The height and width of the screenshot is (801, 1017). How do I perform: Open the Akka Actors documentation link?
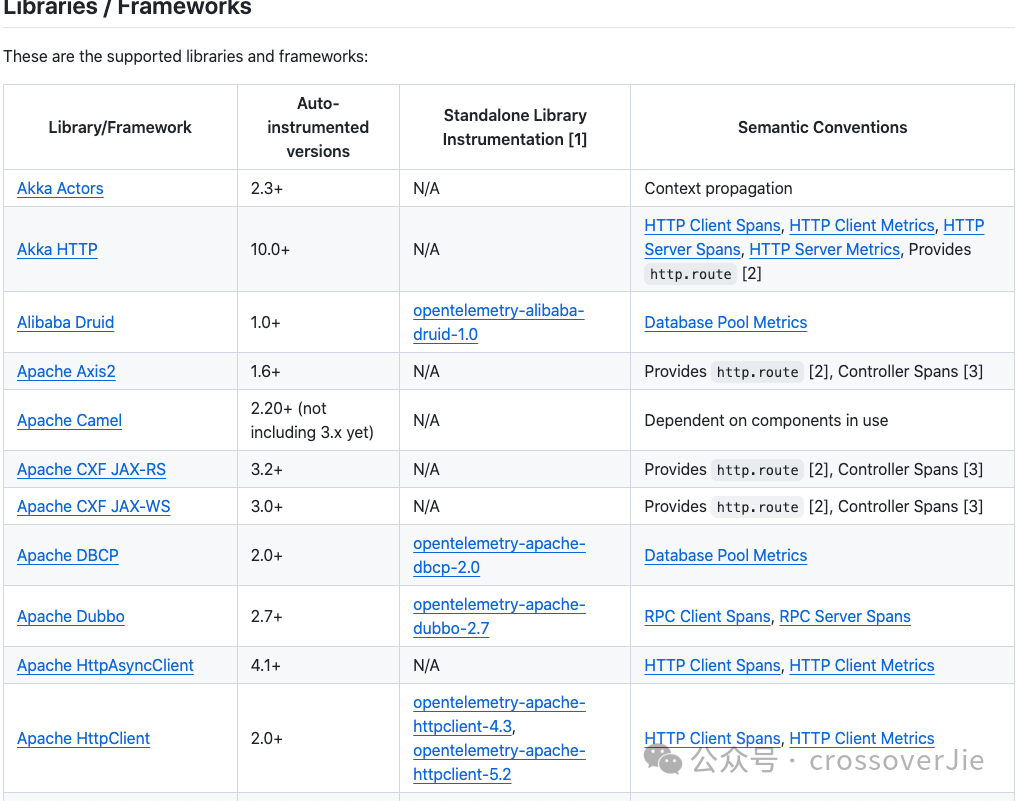tap(60, 188)
